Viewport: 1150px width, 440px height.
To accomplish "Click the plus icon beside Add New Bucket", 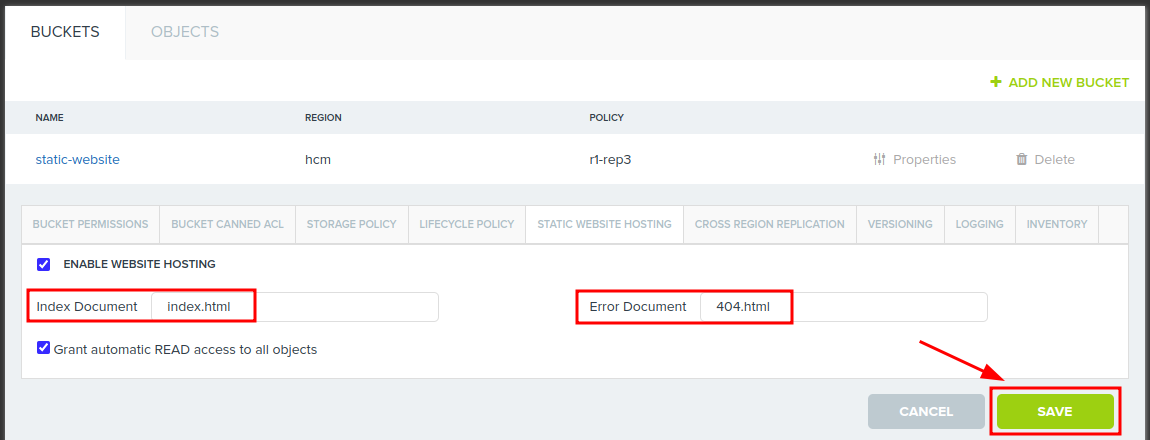I will [x=995, y=82].
